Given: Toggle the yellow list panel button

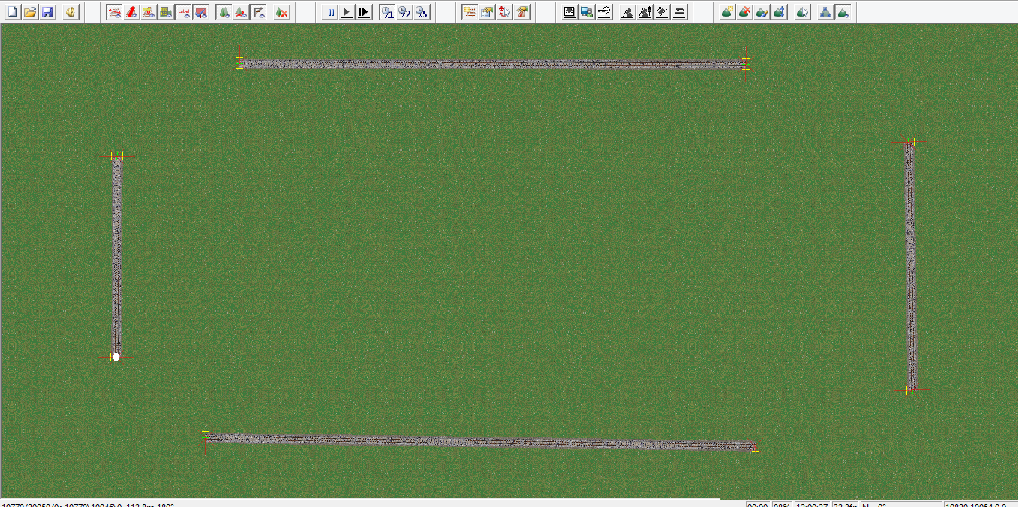Looking at the screenshot, I should [x=469, y=12].
